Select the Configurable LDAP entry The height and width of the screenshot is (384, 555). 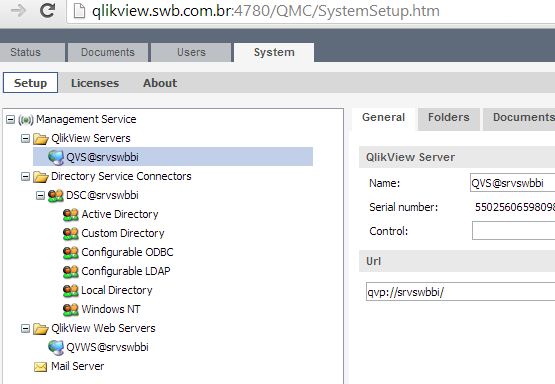pyautogui.click(x=126, y=271)
